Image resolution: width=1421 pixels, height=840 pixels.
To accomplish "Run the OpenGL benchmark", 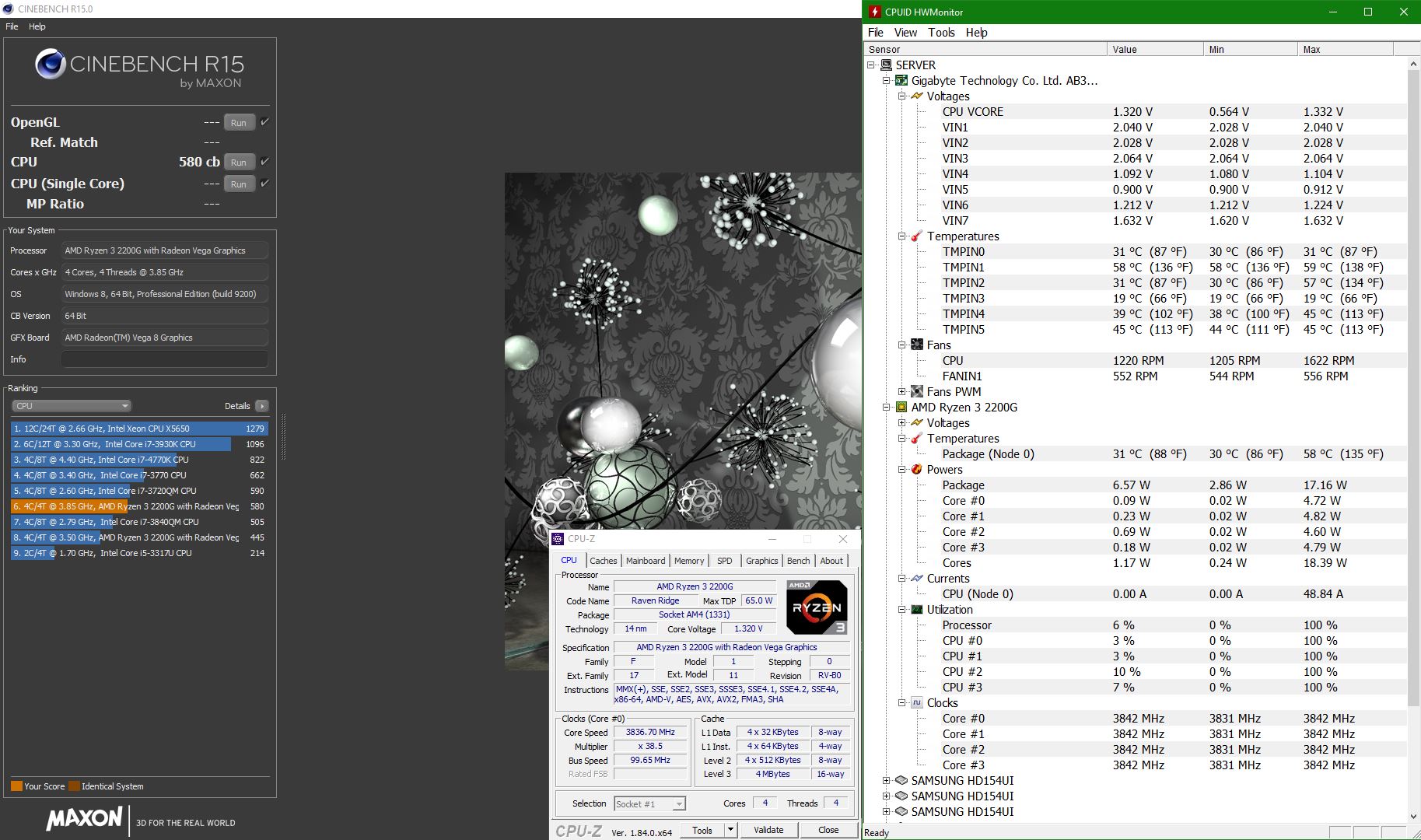I will tap(239, 122).
